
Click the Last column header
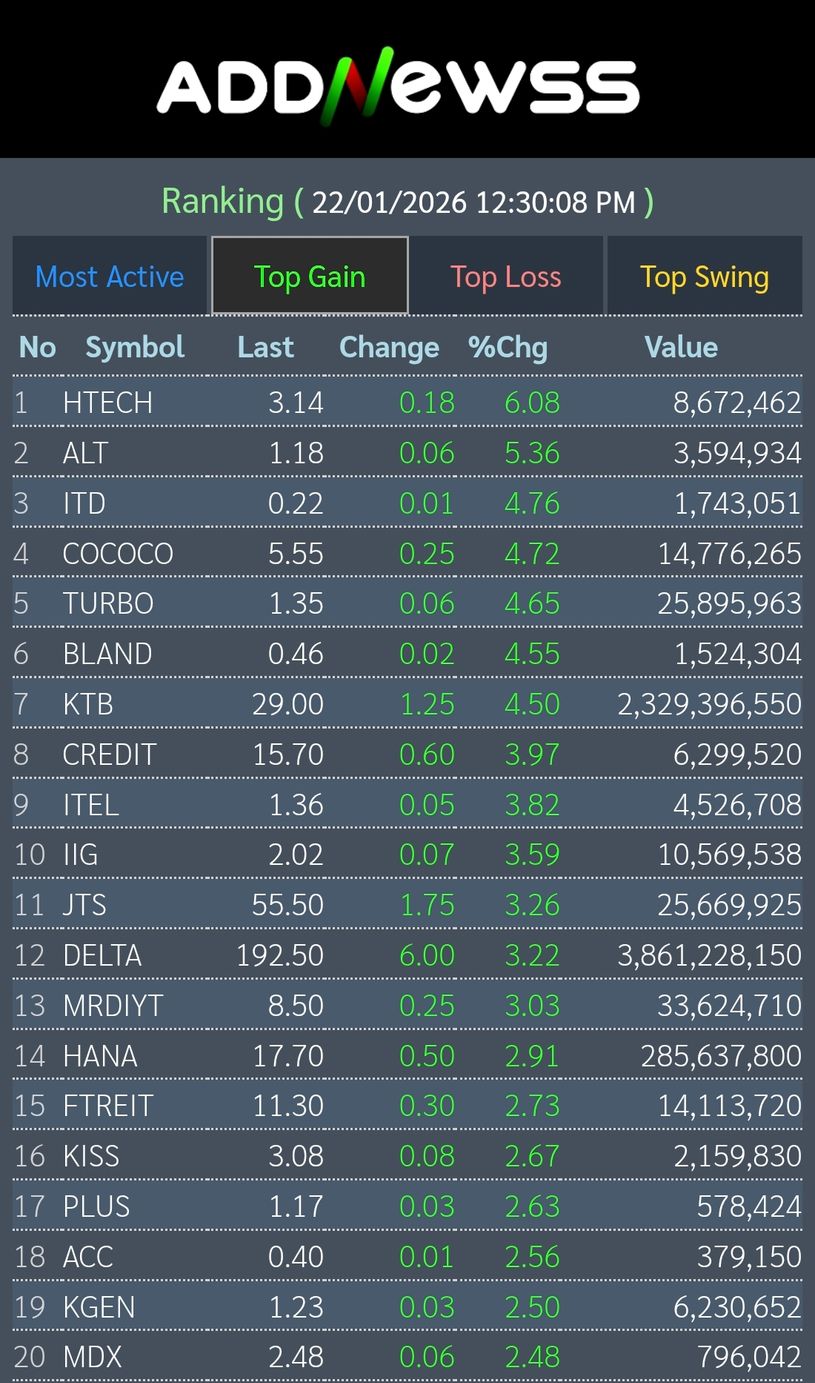[x=266, y=347]
